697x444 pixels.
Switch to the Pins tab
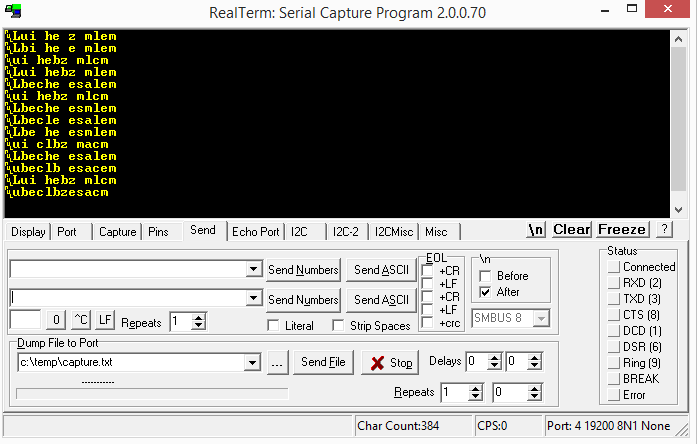click(x=162, y=232)
